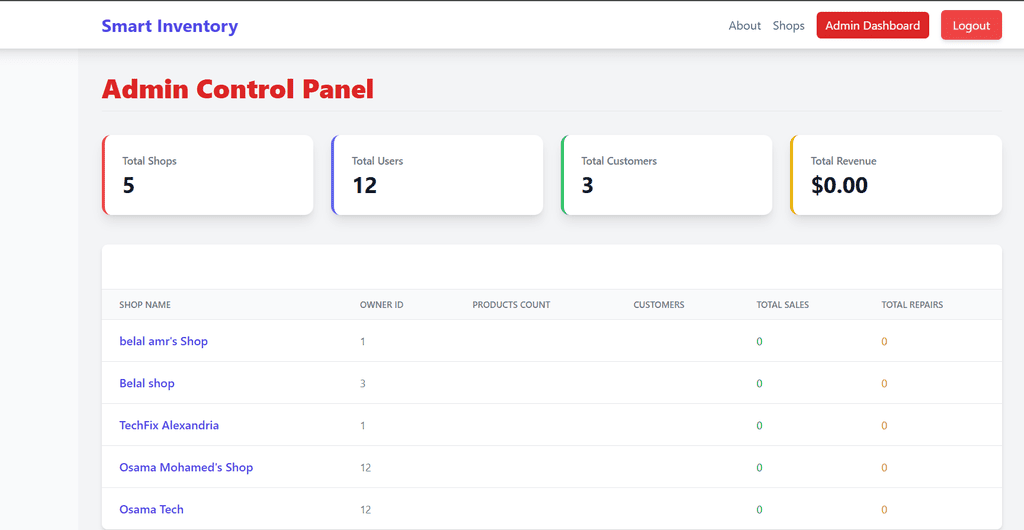Open belal amr's Shop link

pyautogui.click(x=163, y=342)
